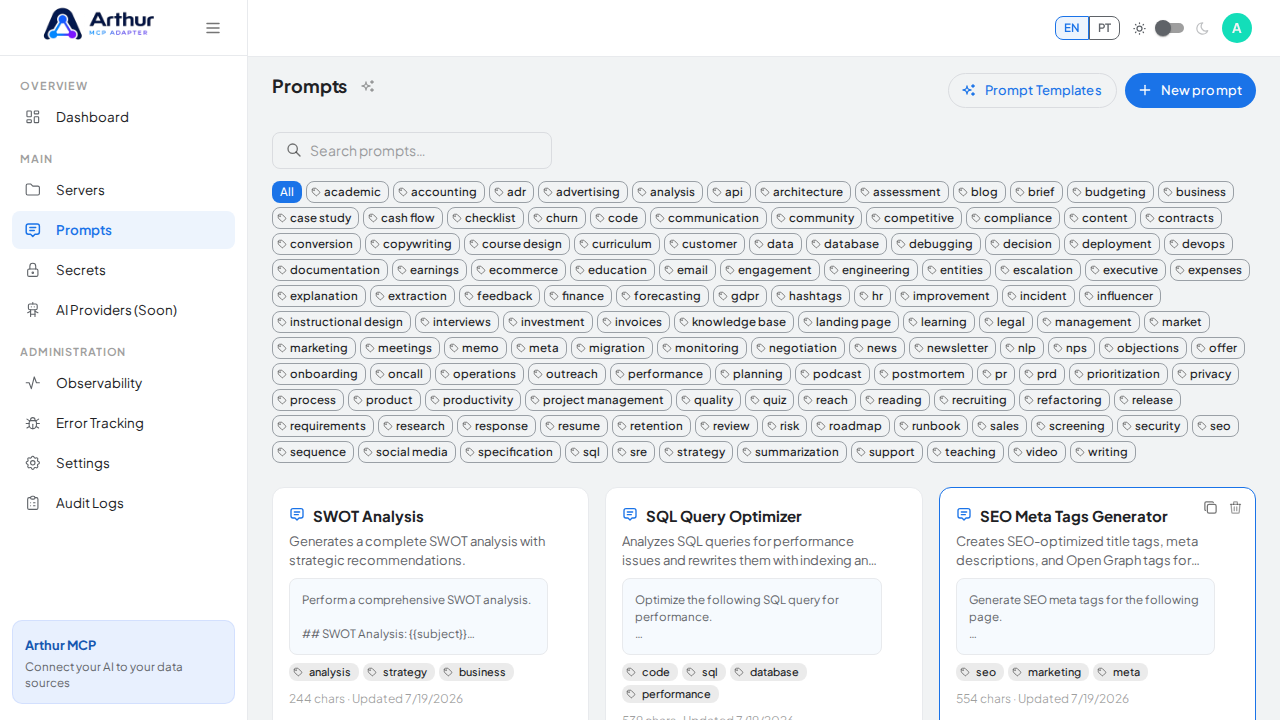Click the strategy tag on SWOT card
The height and width of the screenshot is (720, 1280).
397,672
